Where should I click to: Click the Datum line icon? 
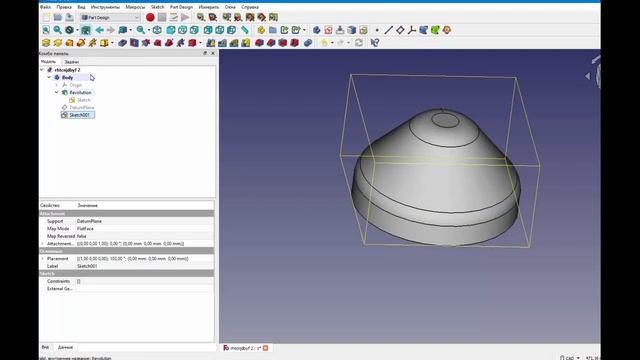click(x=388, y=30)
